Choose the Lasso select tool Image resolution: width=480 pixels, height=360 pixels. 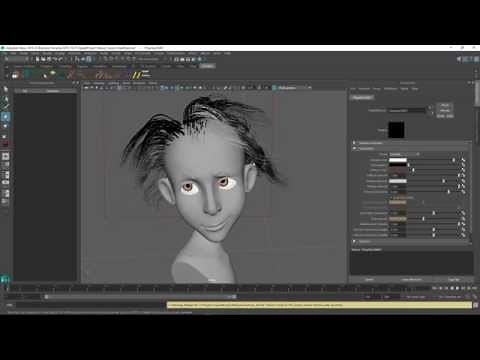click(5, 99)
